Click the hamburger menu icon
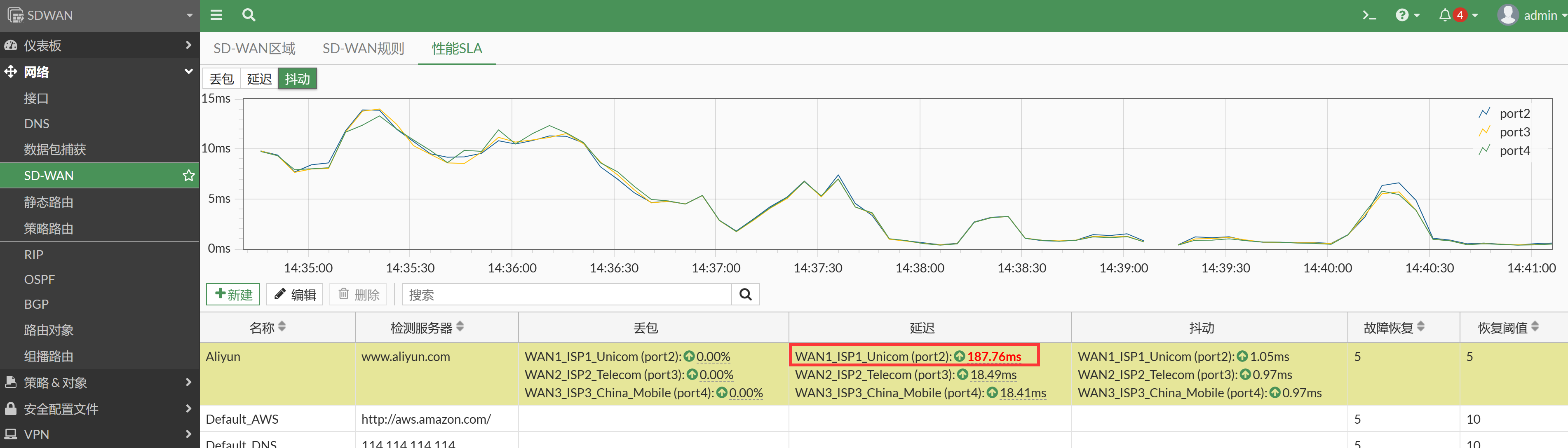Screen dimensions: 1568x448 (216, 15)
